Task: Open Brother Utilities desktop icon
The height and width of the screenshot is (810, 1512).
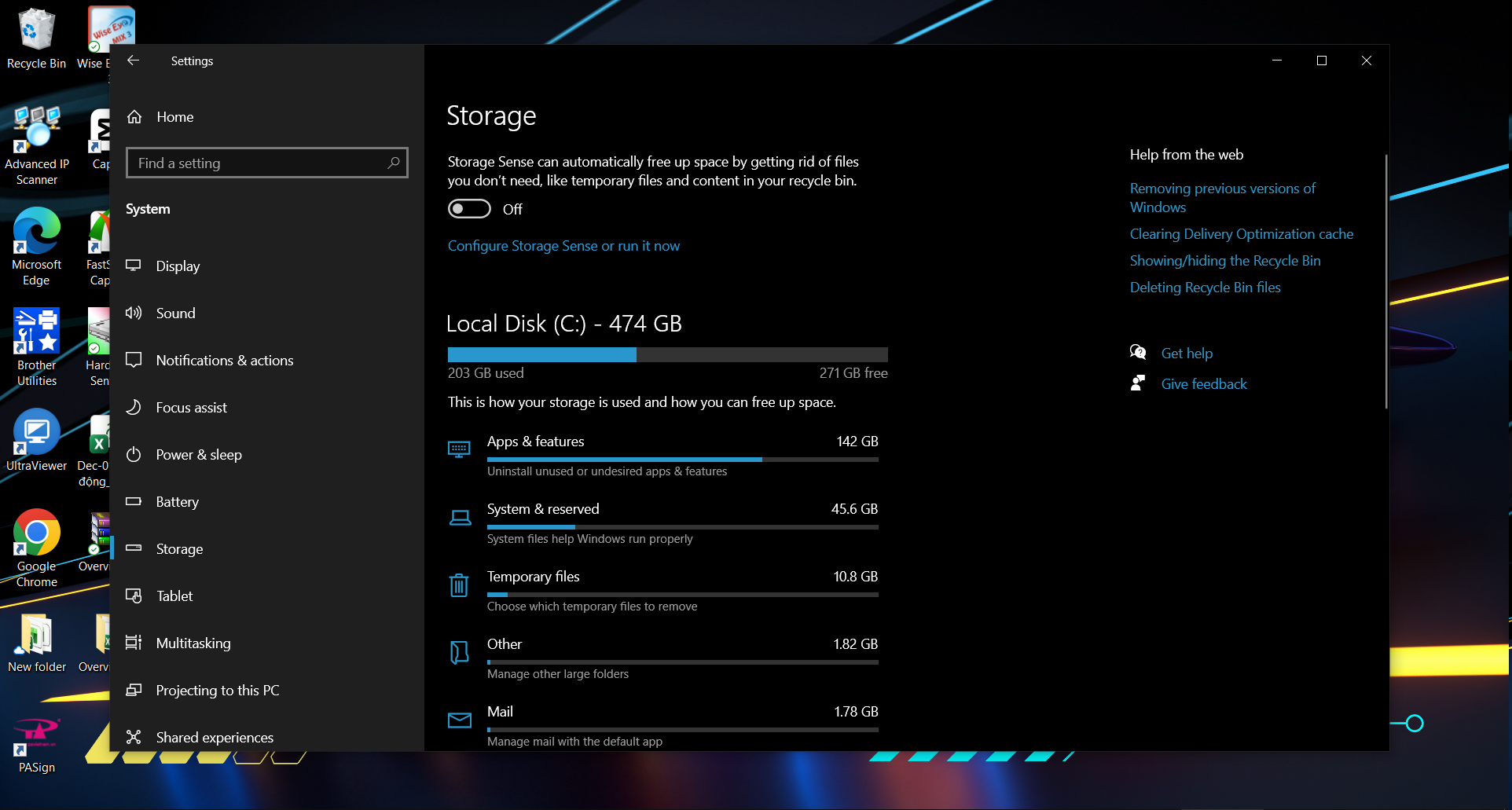Action: (36, 347)
